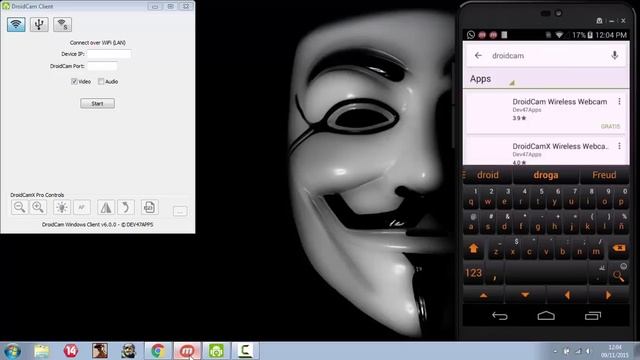Screen dimensions: 640x360
Task: Tap the spacebar on phone keyboard
Action: point(546,273)
